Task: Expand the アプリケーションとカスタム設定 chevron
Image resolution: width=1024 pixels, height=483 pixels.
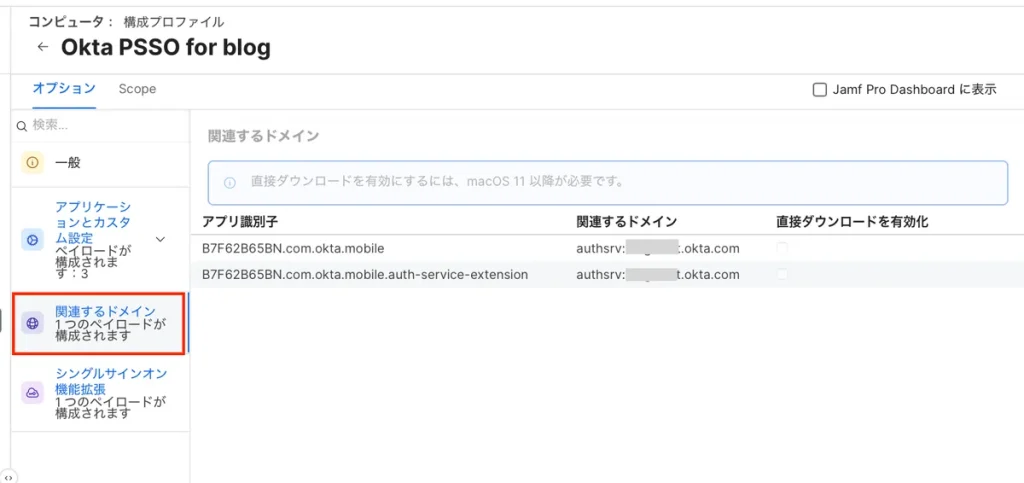Action: (160, 239)
